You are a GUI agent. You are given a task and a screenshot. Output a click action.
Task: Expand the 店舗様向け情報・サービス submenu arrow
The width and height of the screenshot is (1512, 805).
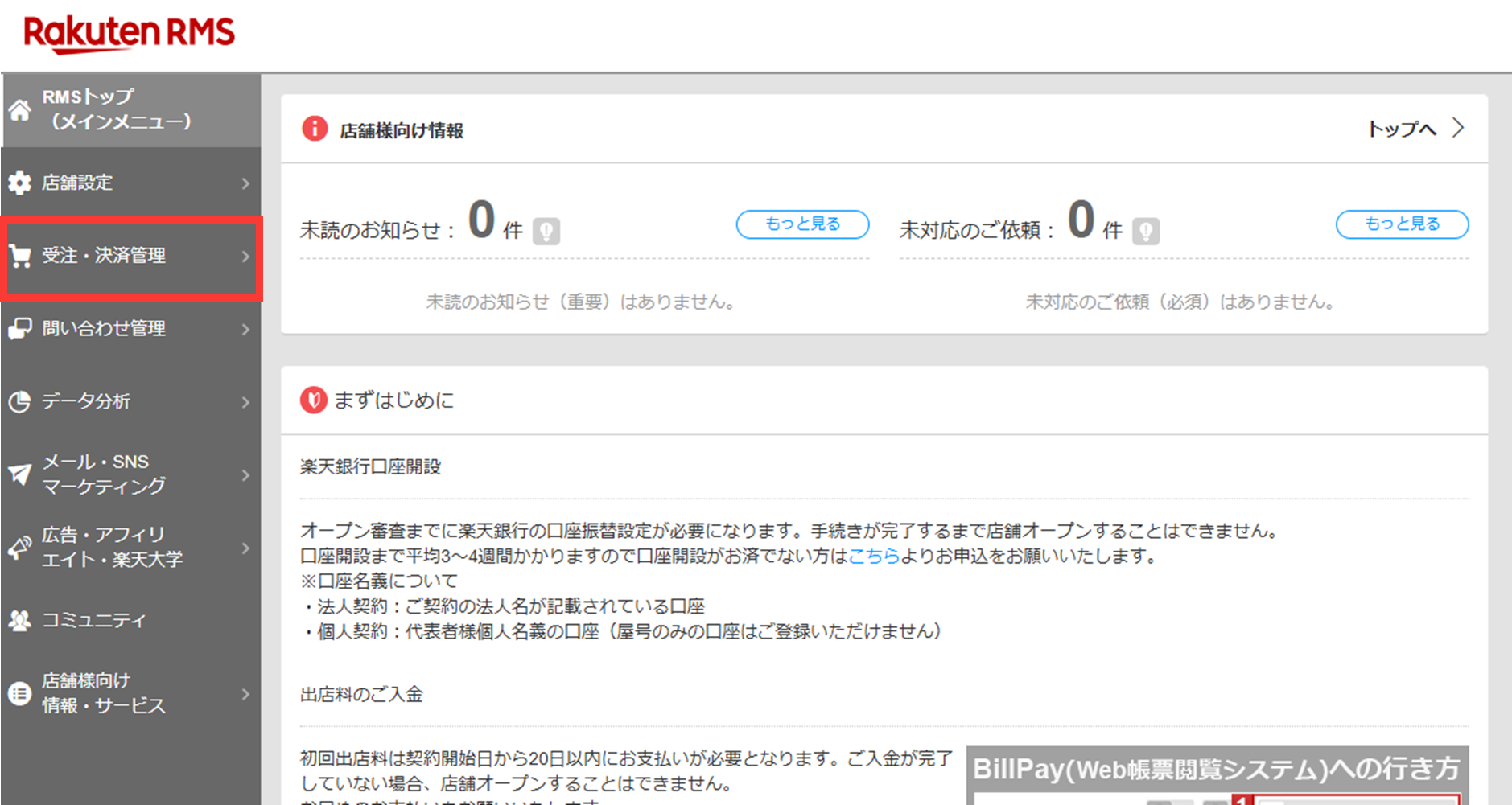(x=246, y=693)
